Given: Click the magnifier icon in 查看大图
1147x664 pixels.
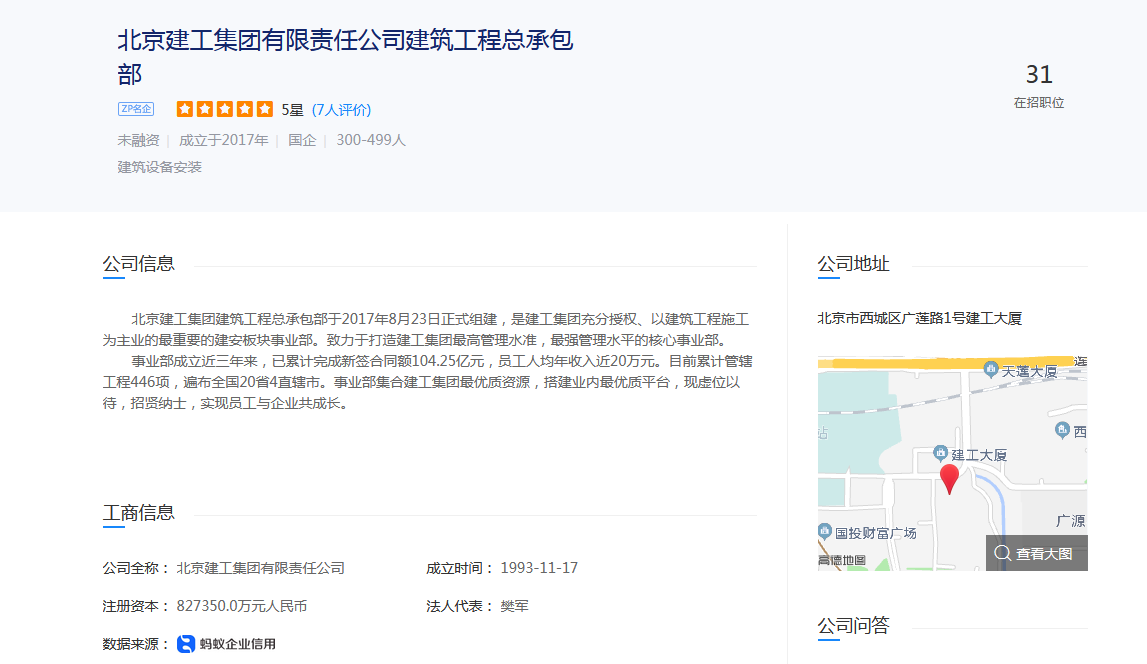Looking at the screenshot, I should point(1003,554).
